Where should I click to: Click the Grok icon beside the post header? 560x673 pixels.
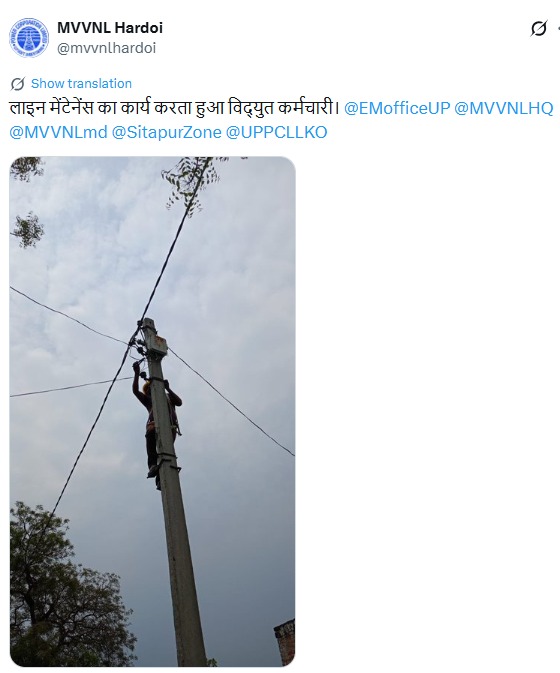click(539, 28)
